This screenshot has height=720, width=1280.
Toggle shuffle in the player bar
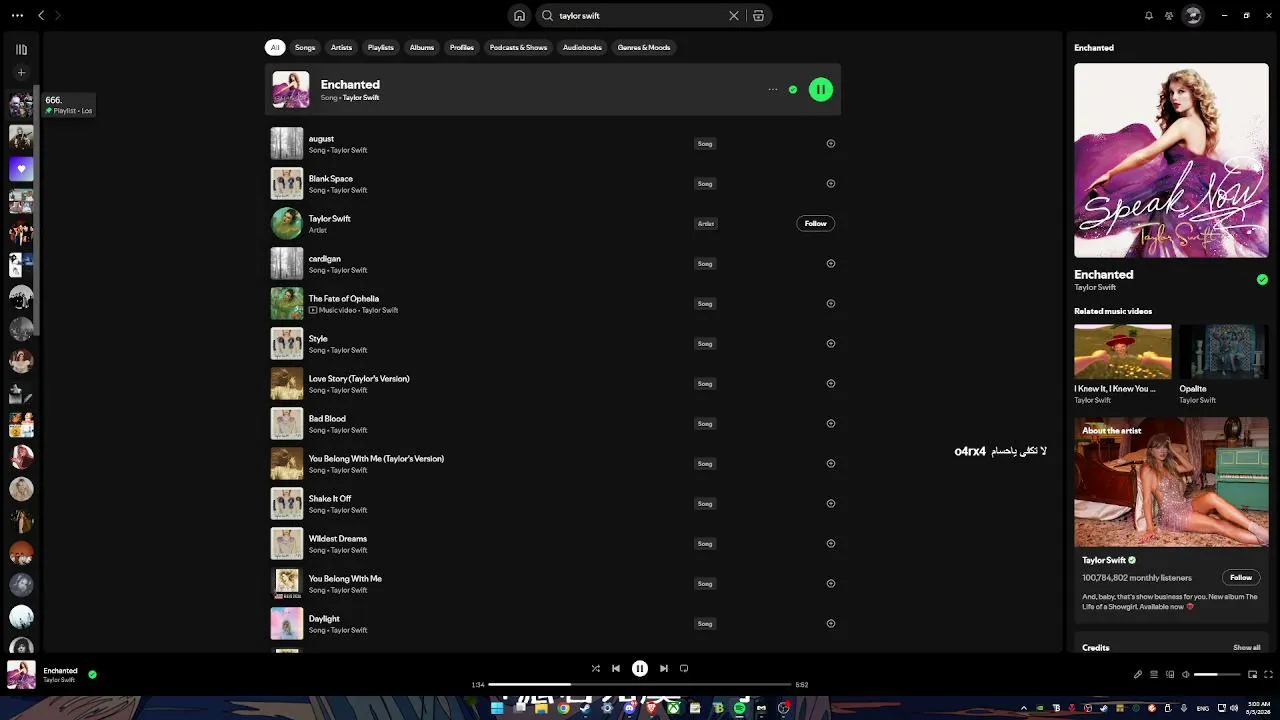click(596, 668)
